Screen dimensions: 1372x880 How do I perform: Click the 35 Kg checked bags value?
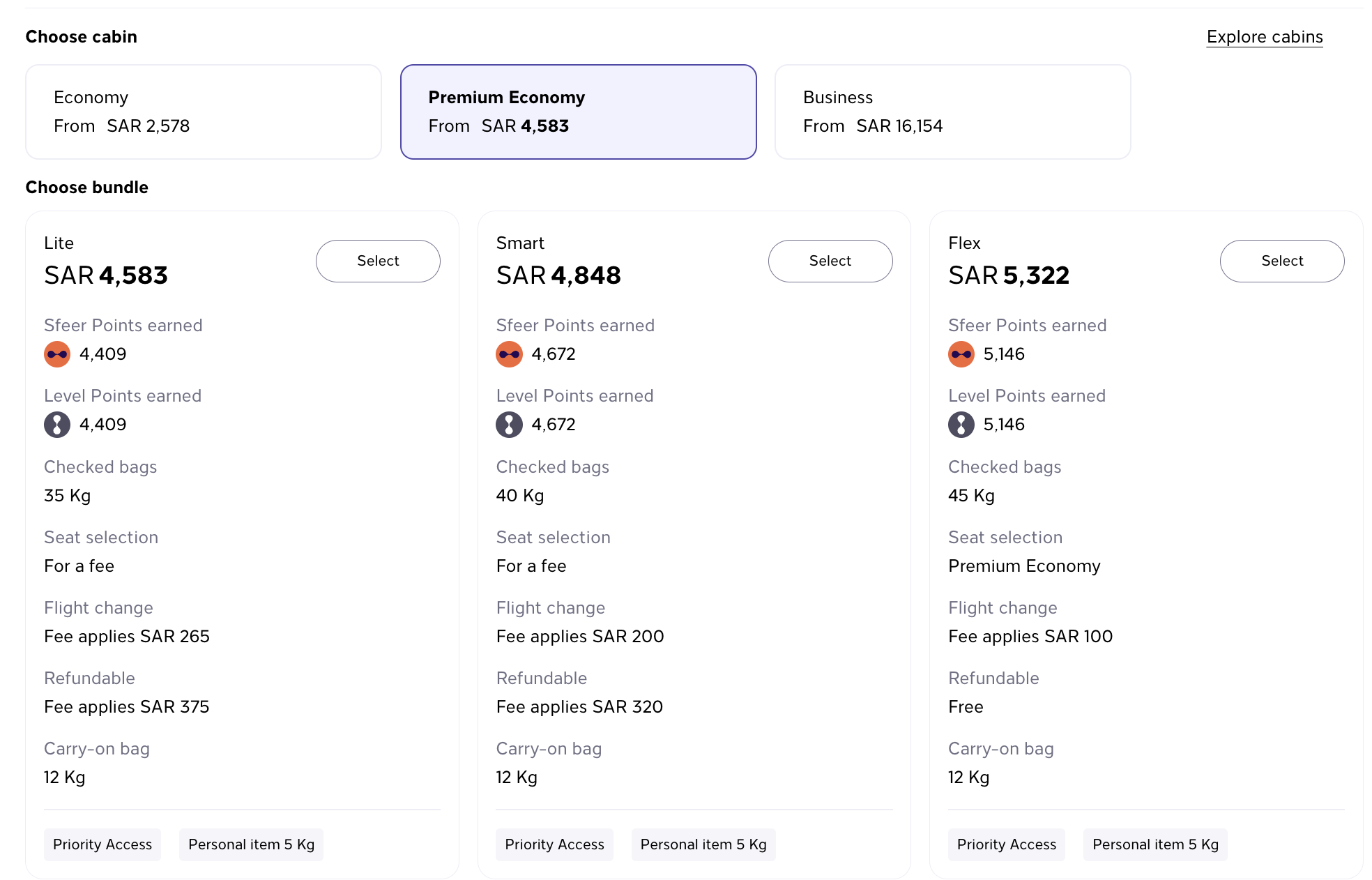(x=68, y=496)
